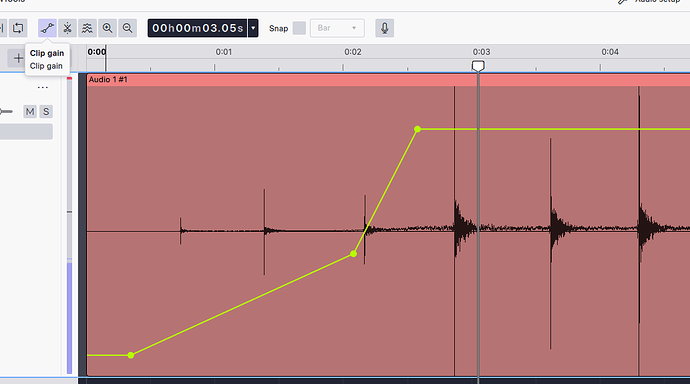
Task: Click the track pan slider knob
Action: 2,112
